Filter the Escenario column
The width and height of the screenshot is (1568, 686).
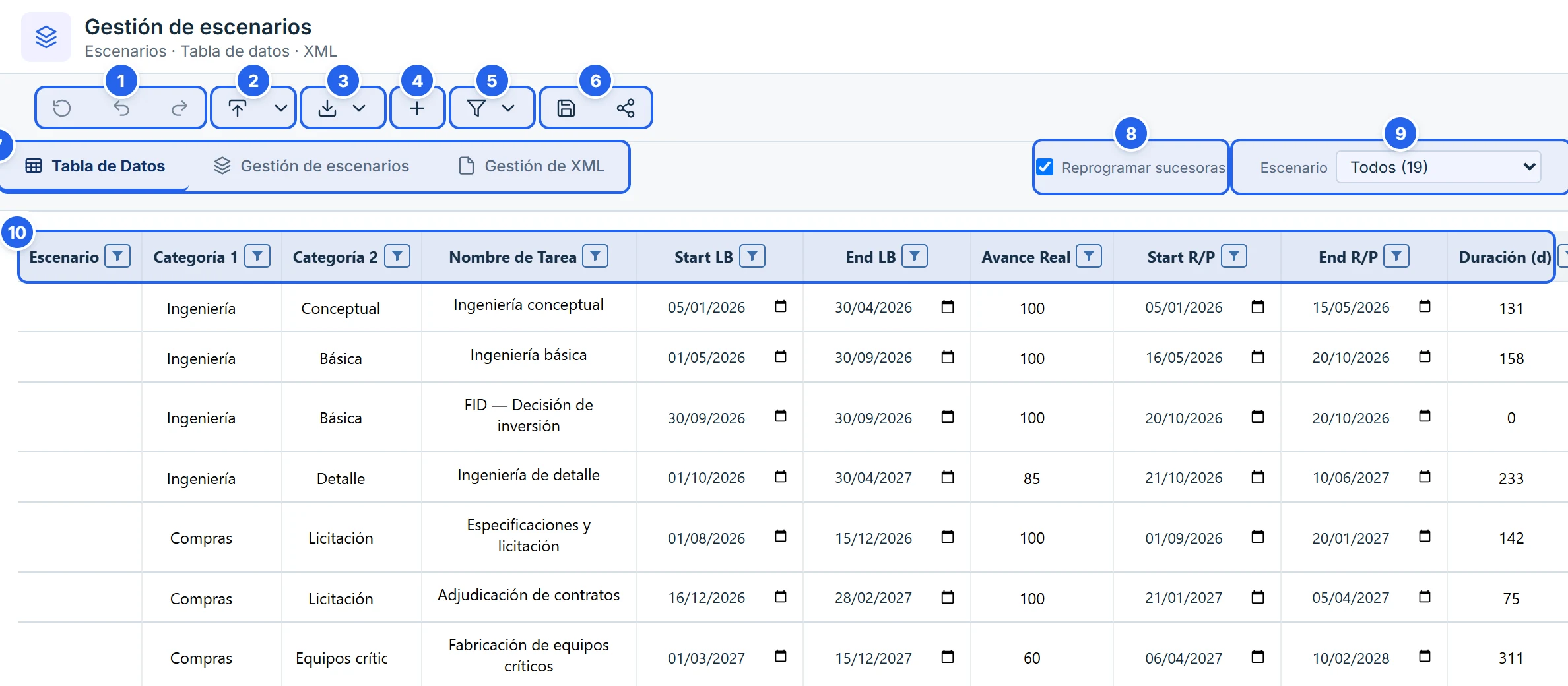(117, 256)
